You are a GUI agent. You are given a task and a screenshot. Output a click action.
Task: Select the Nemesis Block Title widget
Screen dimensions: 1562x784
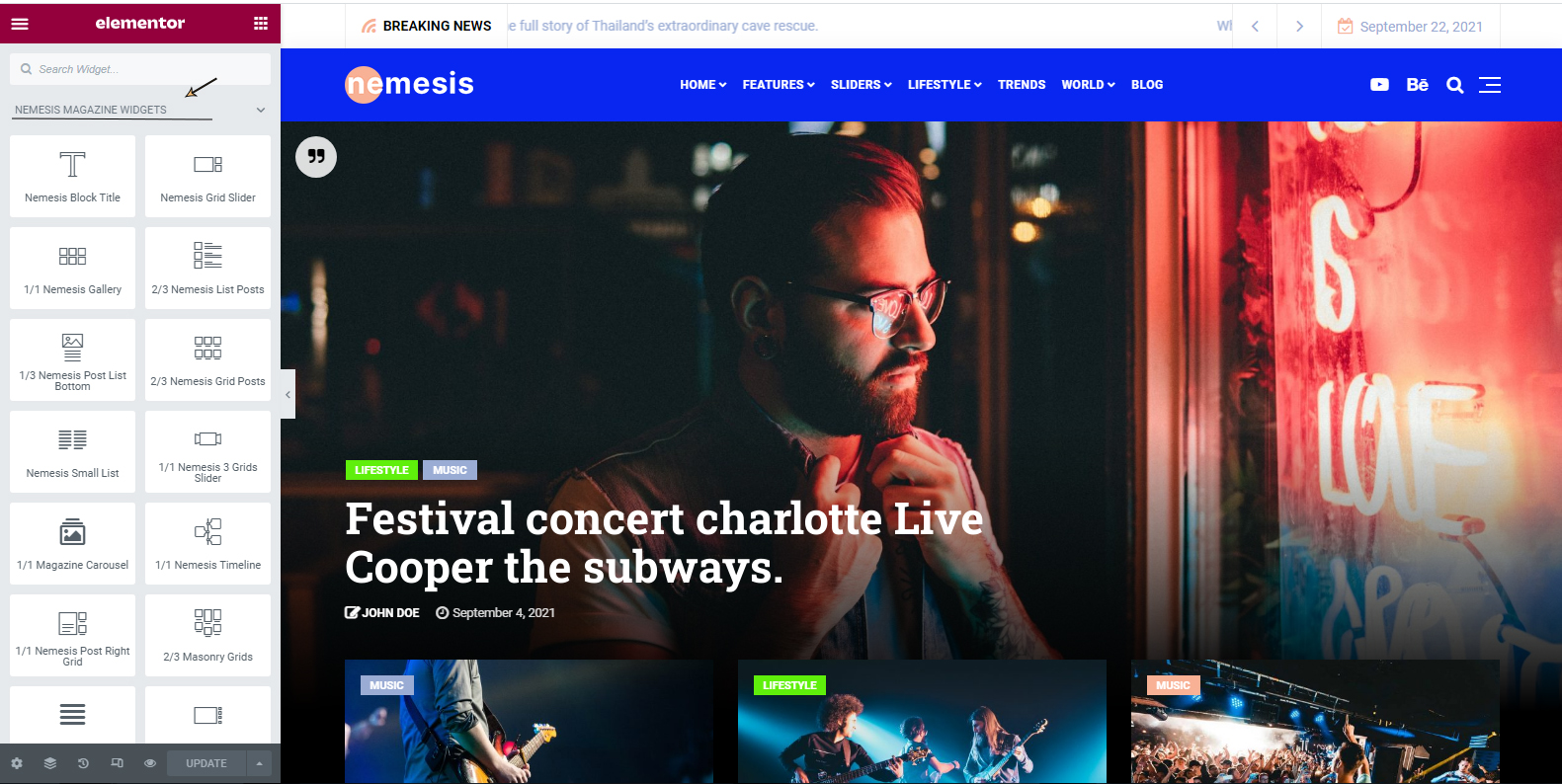73,176
